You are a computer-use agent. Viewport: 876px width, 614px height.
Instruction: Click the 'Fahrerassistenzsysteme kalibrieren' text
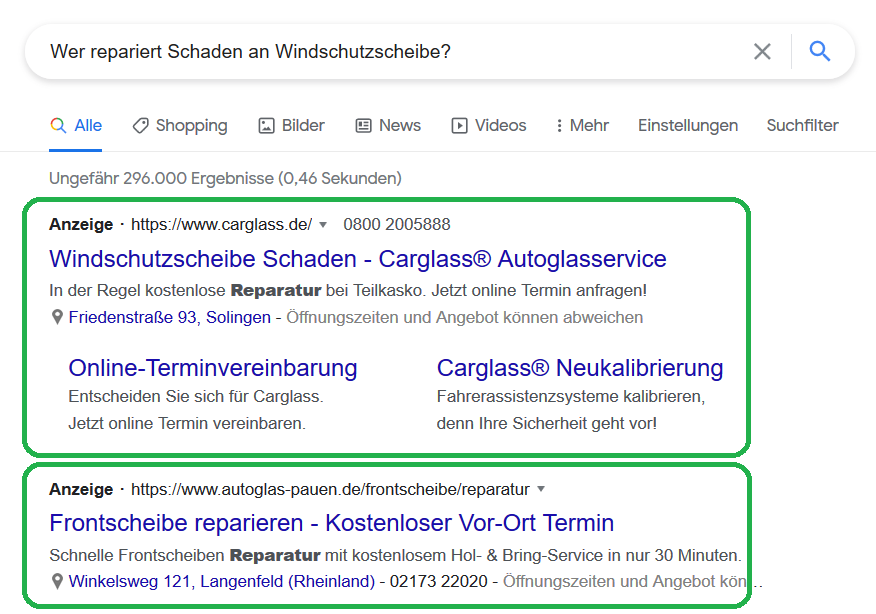tap(571, 397)
